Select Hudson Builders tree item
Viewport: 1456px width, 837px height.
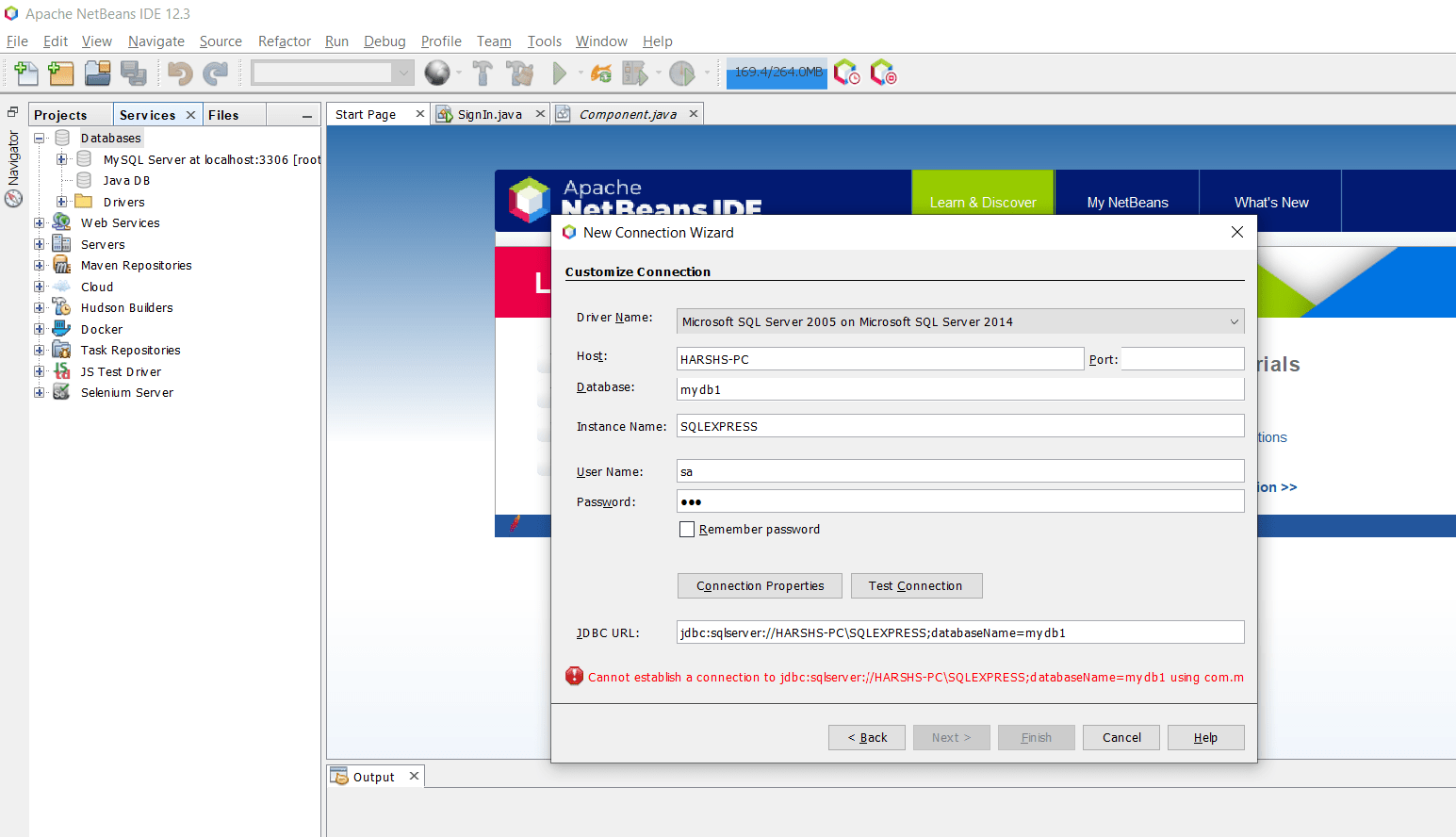126,308
